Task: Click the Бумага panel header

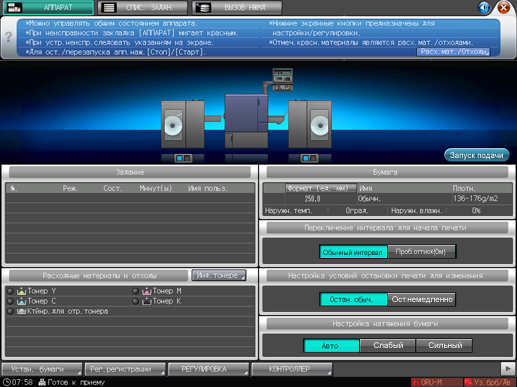Action: click(x=387, y=172)
